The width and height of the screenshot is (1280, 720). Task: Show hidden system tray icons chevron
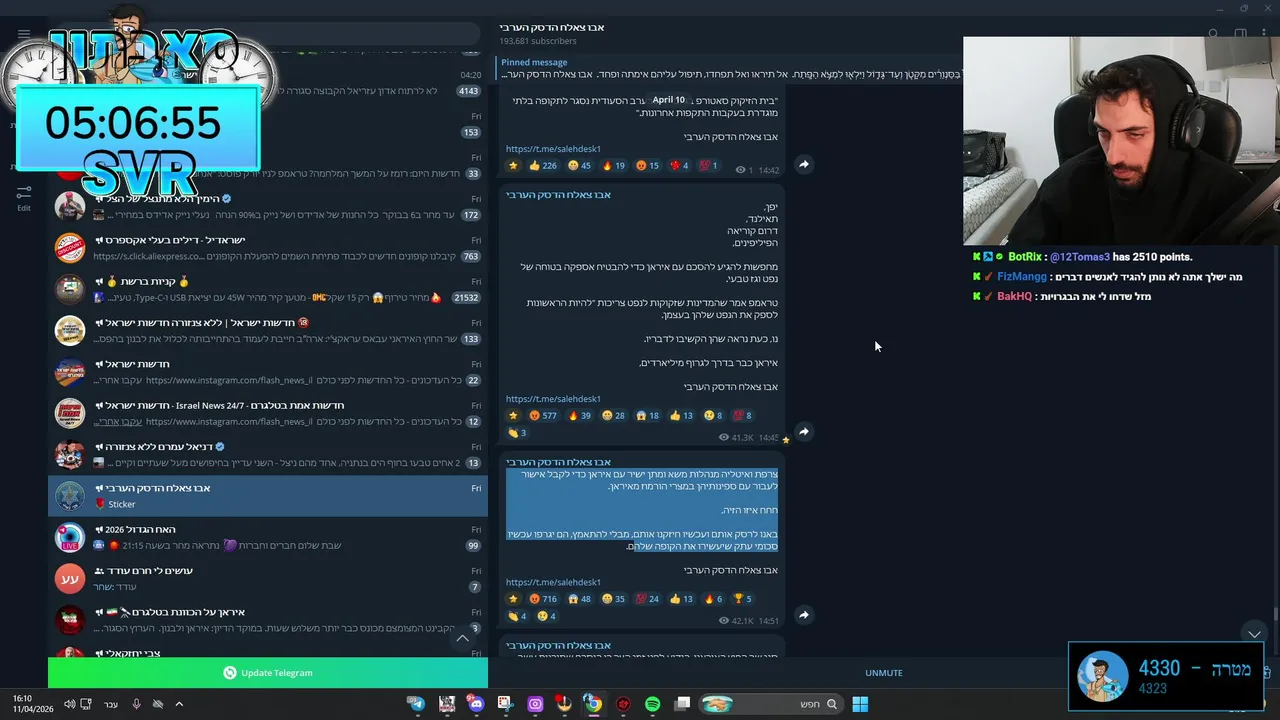coord(178,704)
